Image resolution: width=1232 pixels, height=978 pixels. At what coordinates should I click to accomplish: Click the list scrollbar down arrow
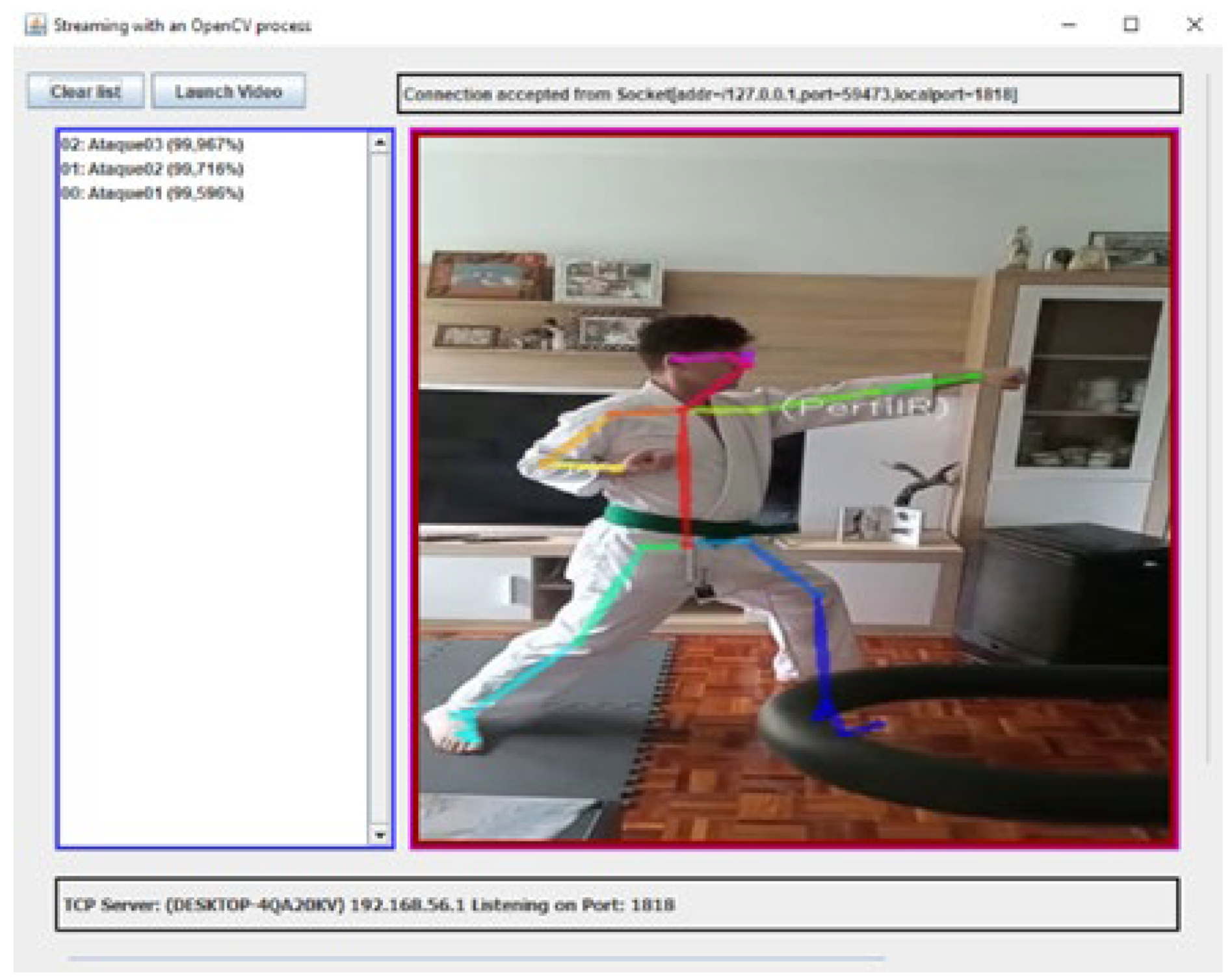click(x=380, y=834)
